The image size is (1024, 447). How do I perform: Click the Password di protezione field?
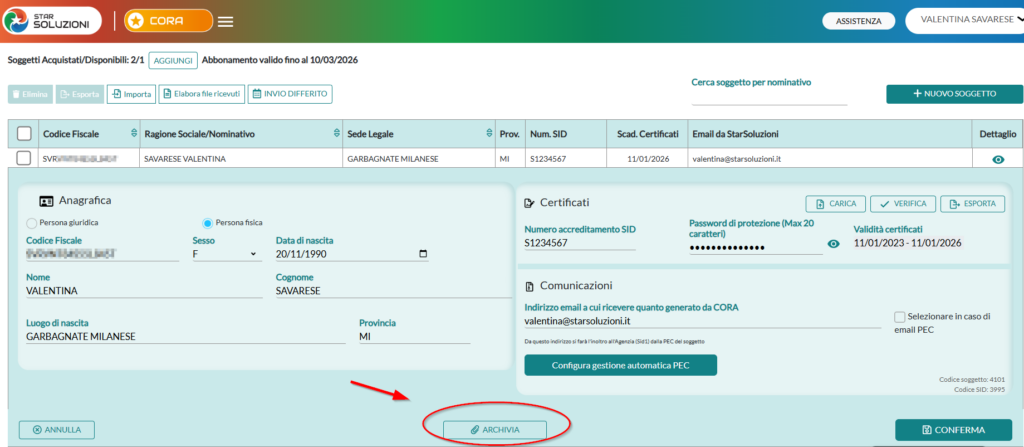756,247
